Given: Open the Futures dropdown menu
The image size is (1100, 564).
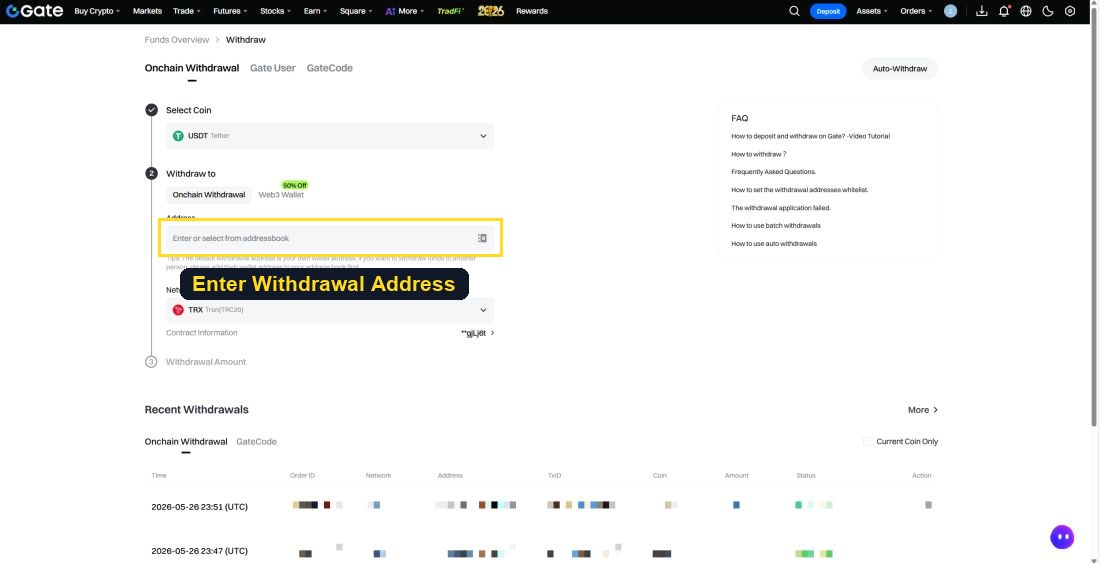Looking at the screenshot, I should (230, 11).
